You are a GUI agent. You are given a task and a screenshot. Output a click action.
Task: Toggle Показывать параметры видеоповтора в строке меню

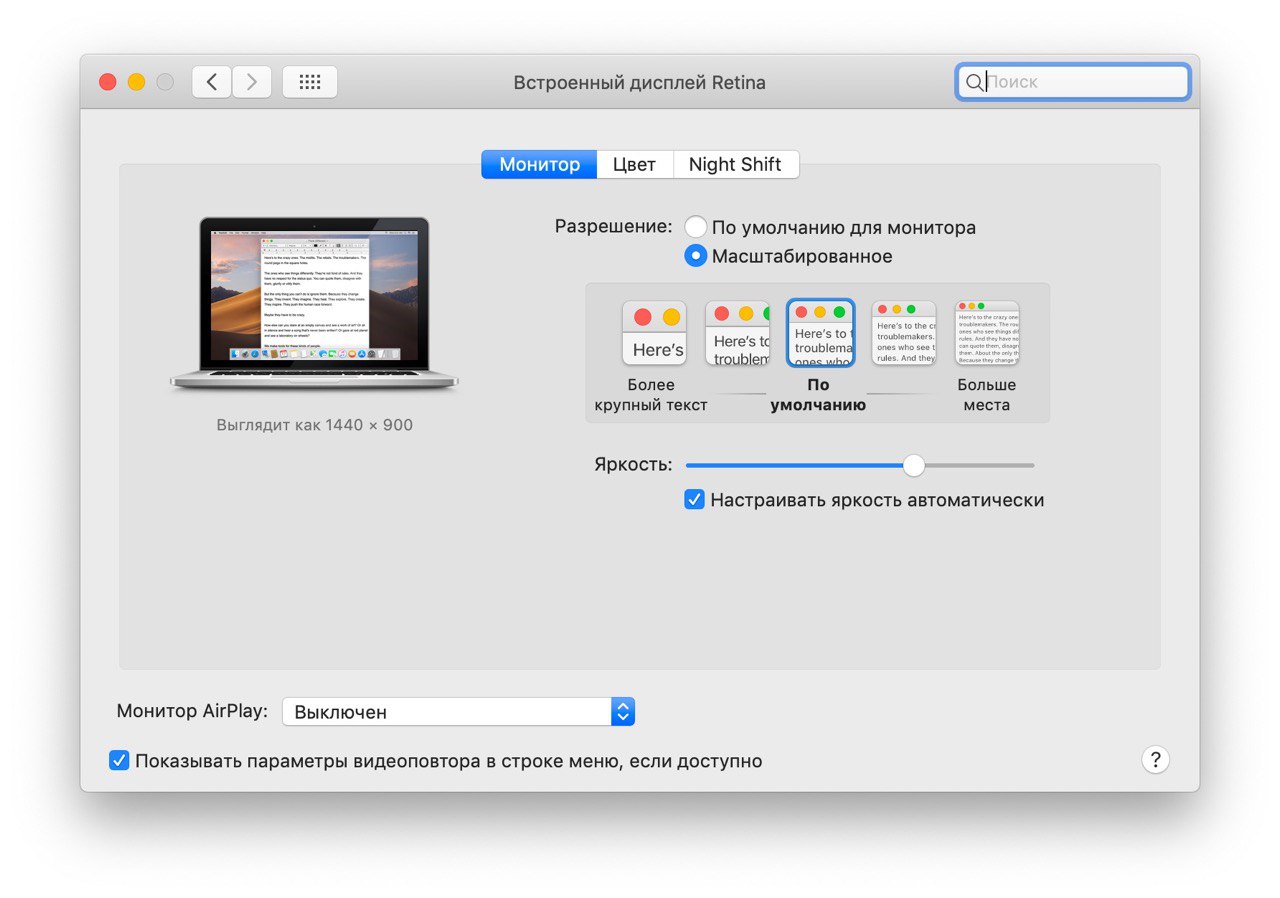(x=119, y=761)
